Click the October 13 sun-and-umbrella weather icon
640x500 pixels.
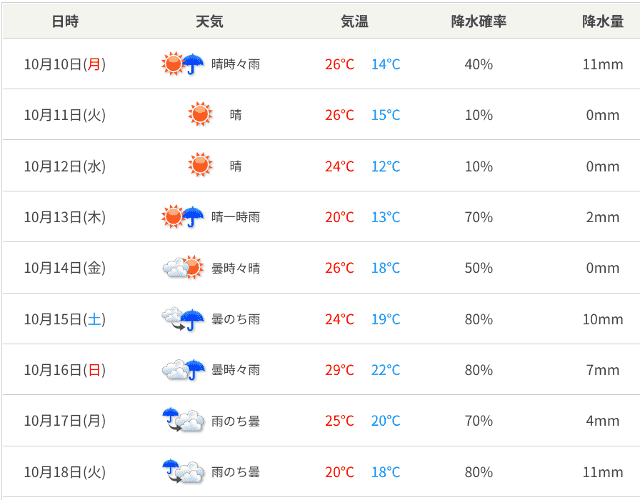point(183,217)
